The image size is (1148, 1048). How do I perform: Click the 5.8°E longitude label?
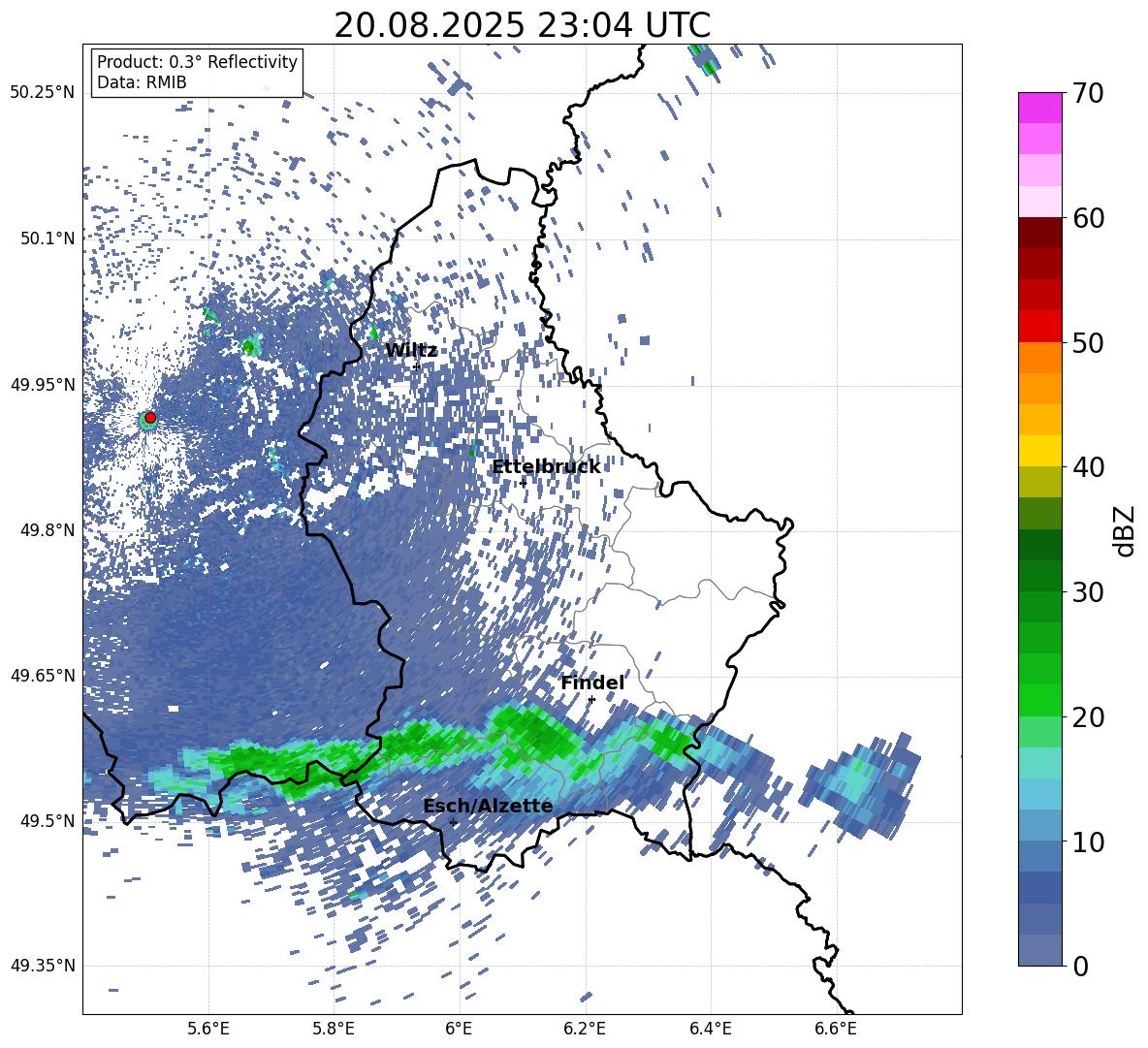pos(334,1029)
